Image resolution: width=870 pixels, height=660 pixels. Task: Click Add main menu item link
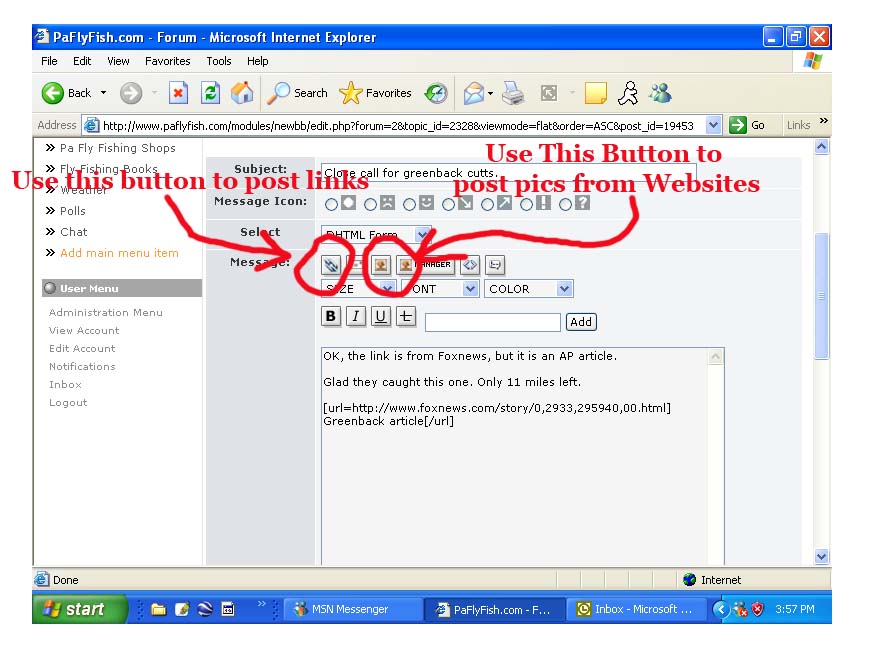tap(119, 253)
